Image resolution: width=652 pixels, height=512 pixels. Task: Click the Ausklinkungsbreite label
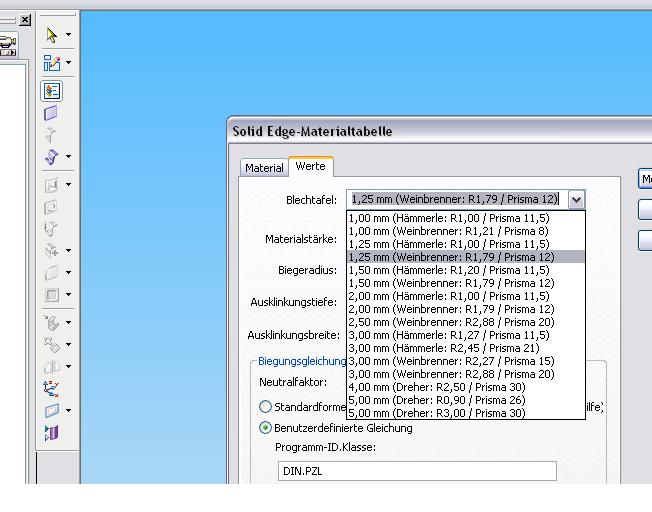[294, 335]
